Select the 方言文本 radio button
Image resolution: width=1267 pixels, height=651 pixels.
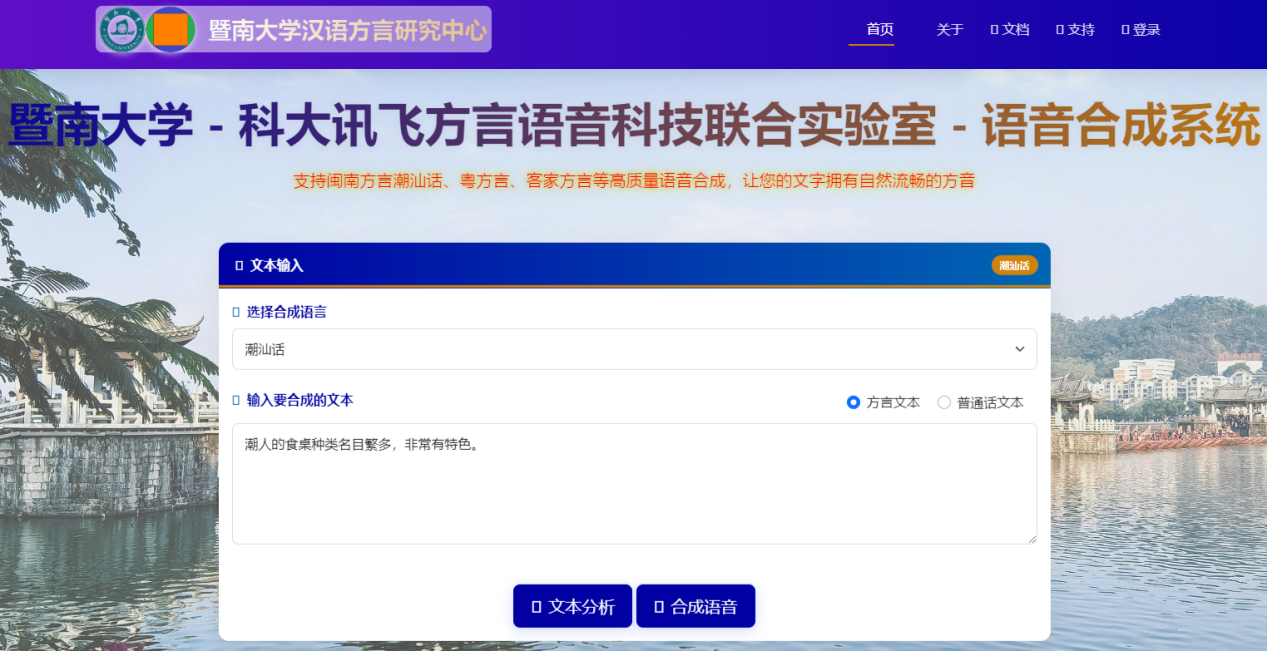click(x=853, y=403)
